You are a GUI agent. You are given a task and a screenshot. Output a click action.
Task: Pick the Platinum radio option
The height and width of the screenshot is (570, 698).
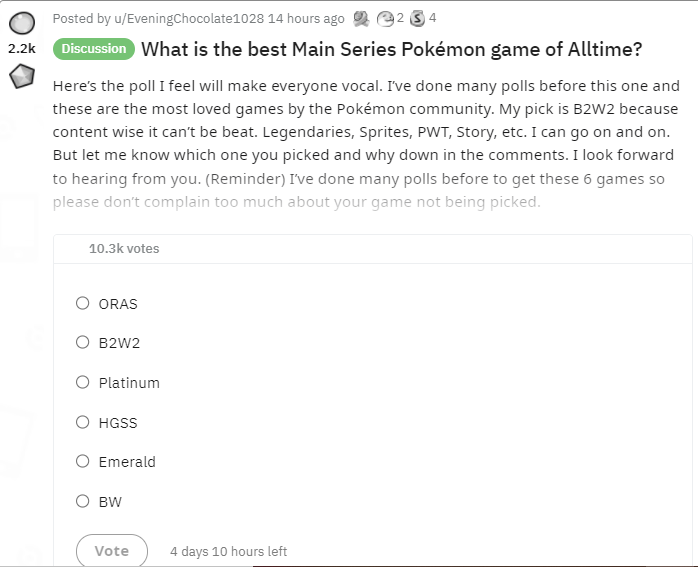(83, 382)
